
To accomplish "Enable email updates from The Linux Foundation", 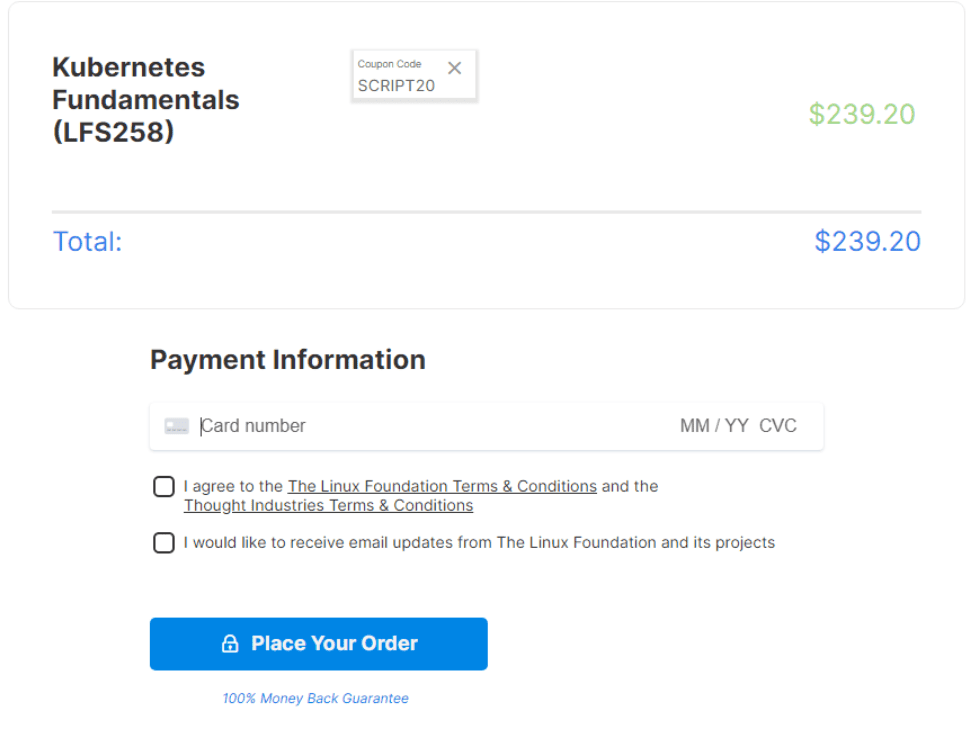I will point(163,543).
